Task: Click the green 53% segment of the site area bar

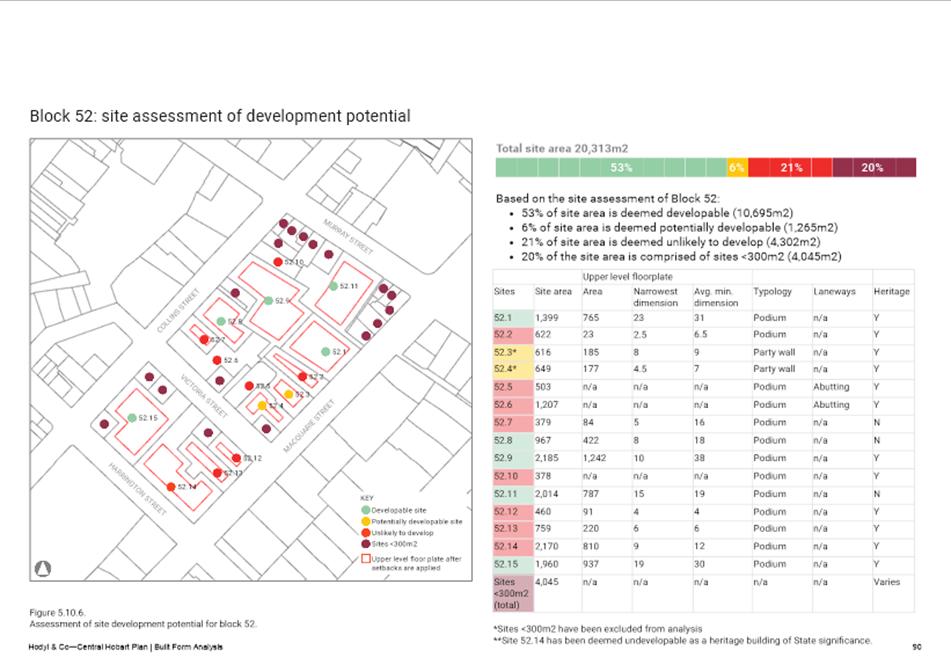Action: pyautogui.click(x=611, y=167)
